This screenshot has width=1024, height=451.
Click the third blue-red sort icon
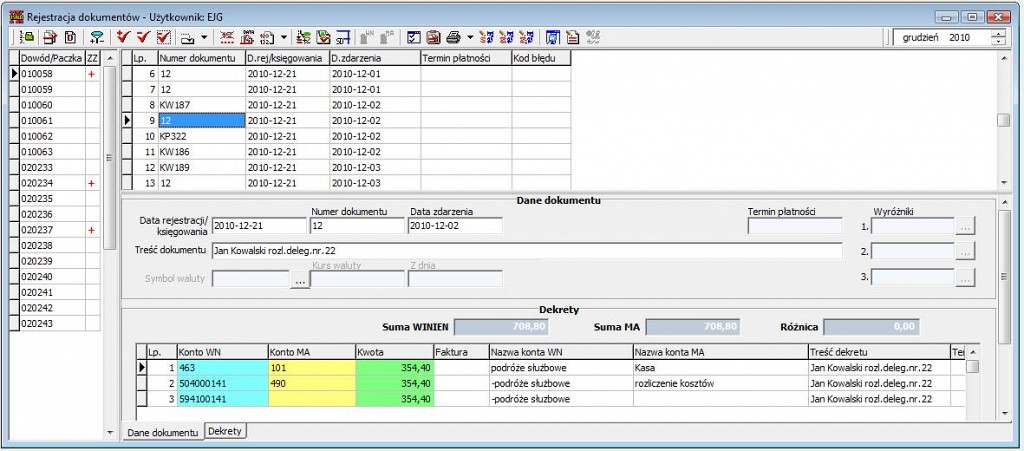click(526, 37)
